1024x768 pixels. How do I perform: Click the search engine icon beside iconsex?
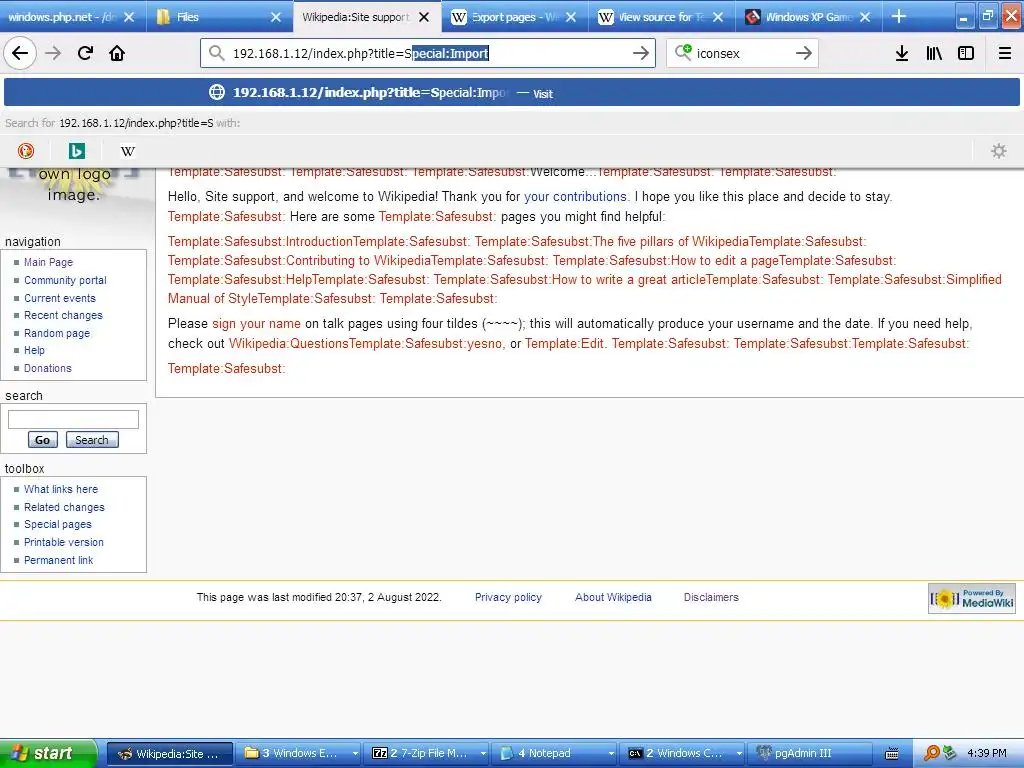pyautogui.click(x=683, y=52)
